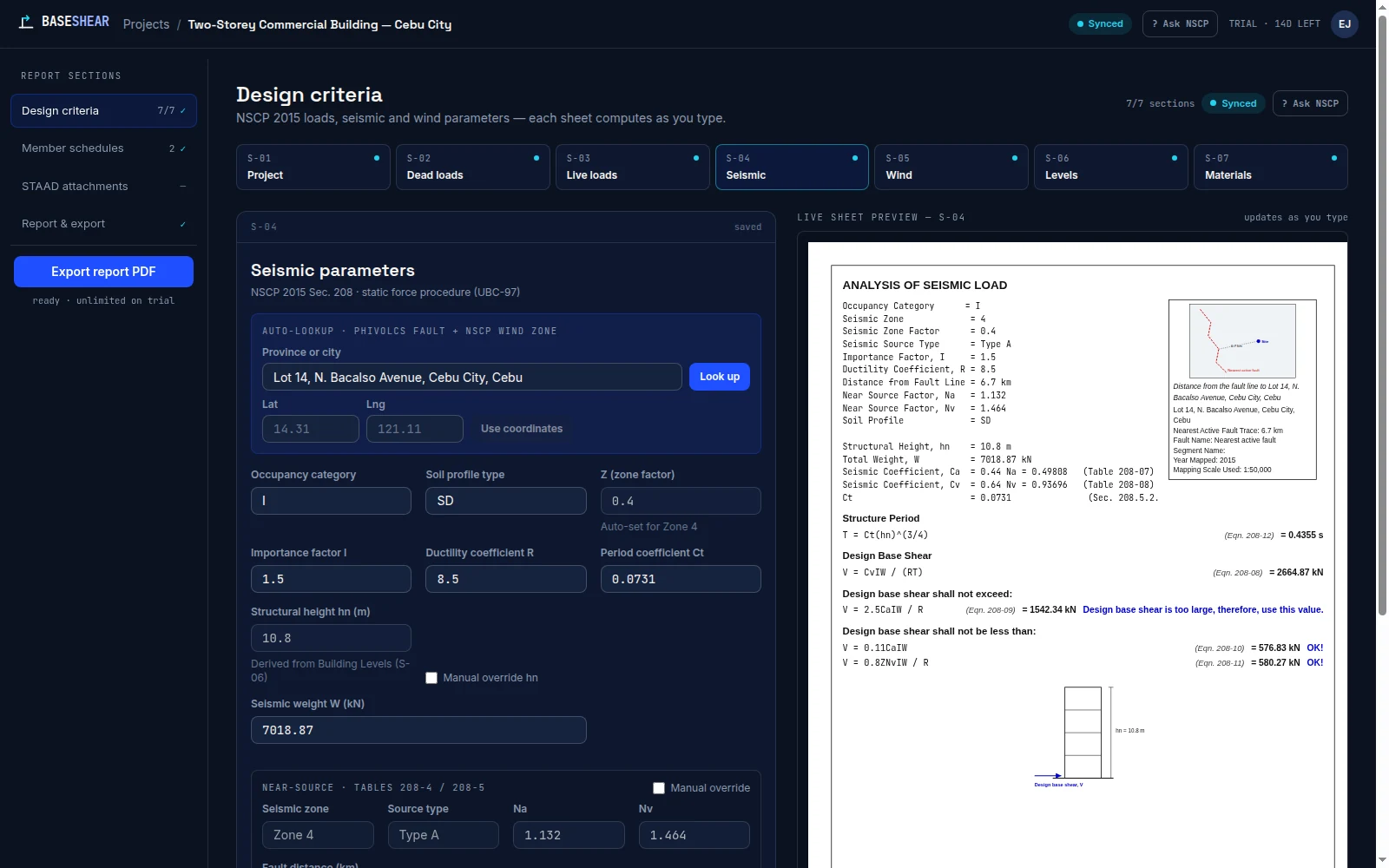Click the Seismic weight W field

[418, 730]
